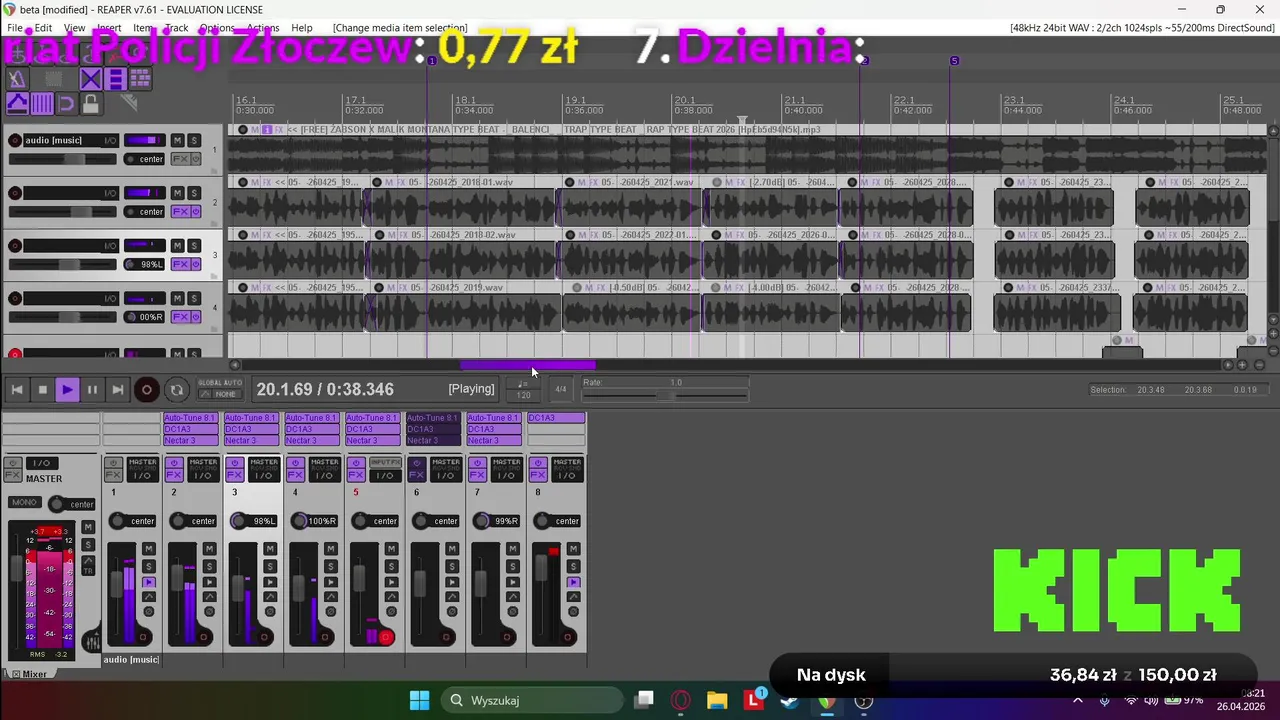Mute the master channel in mixer
Image resolution: width=1280 pixels, height=720 pixels.
[88, 526]
